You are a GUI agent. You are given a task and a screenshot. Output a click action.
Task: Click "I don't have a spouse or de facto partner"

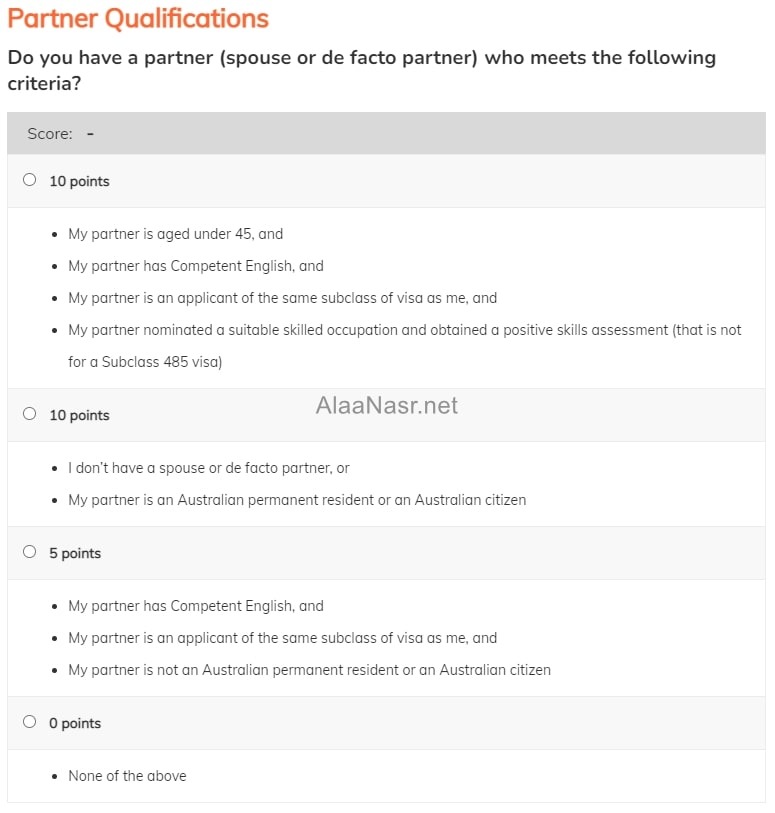208,467
